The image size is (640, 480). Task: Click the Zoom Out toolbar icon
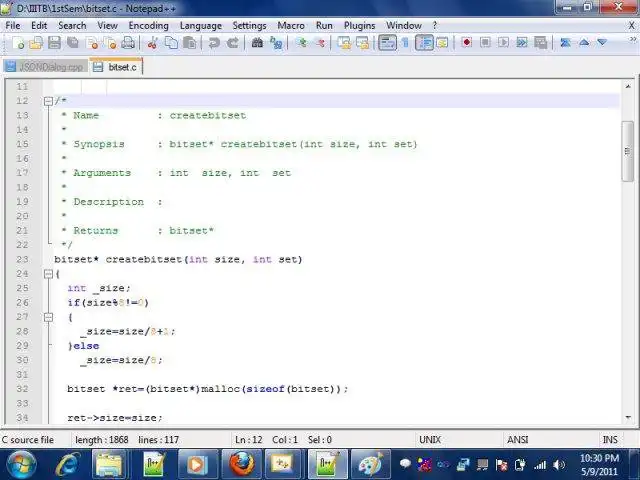(320, 42)
